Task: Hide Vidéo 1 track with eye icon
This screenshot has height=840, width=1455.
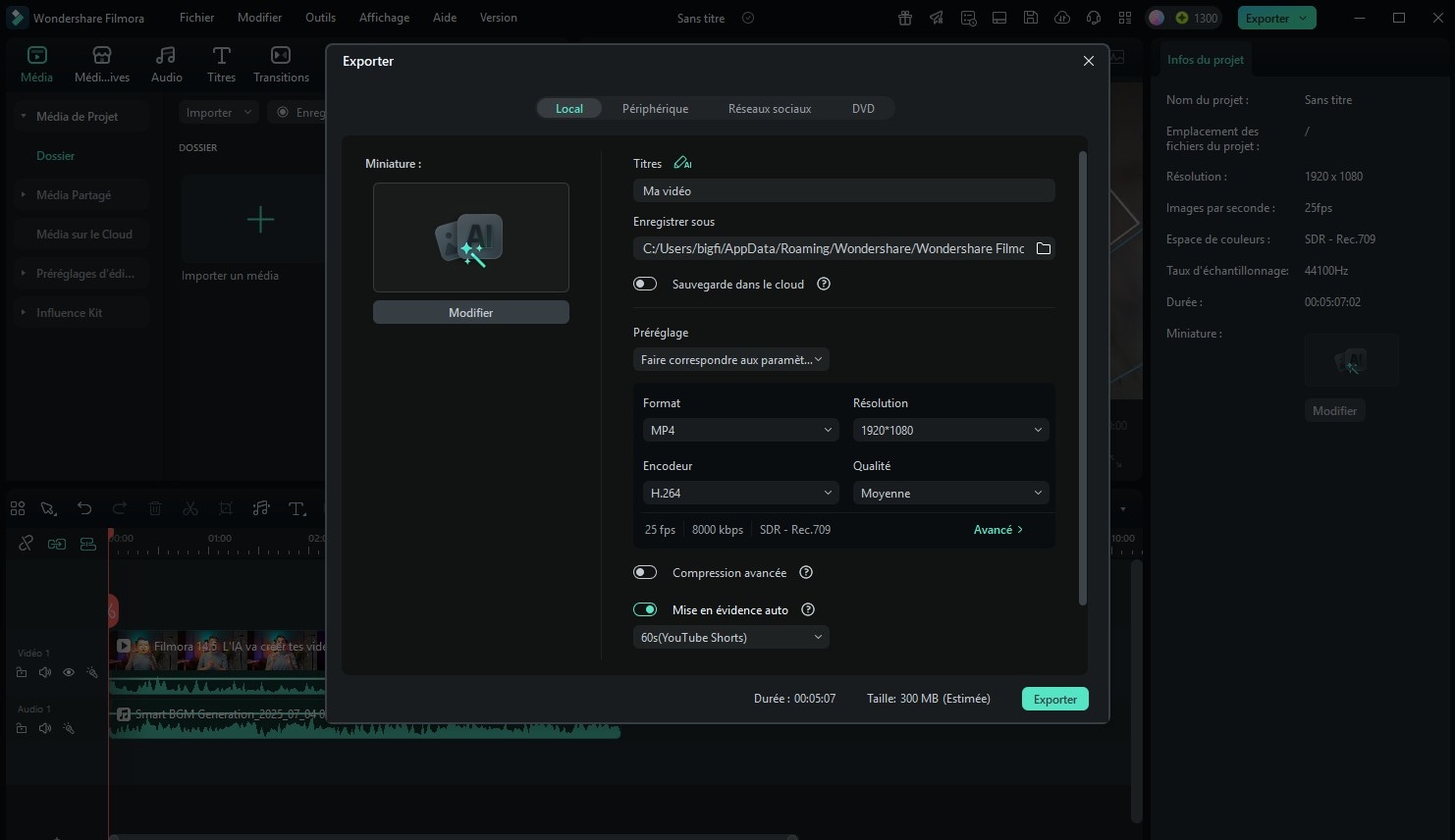Action: click(69, 672)
